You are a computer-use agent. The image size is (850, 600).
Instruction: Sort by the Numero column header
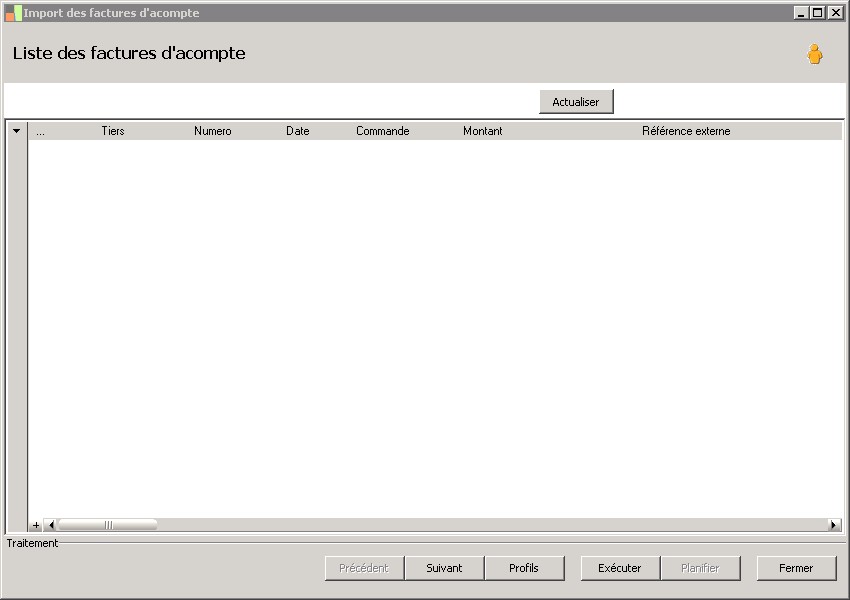212,131
